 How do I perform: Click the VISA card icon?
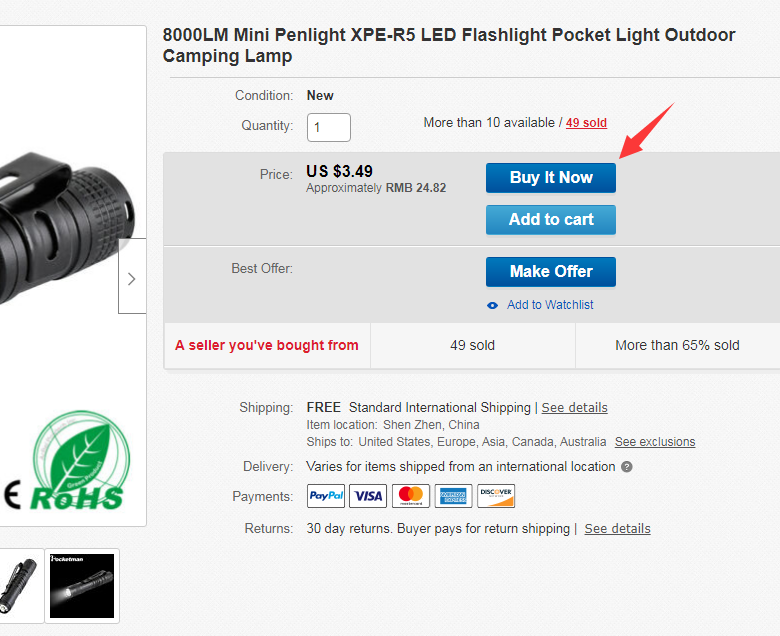coord(368,496)
